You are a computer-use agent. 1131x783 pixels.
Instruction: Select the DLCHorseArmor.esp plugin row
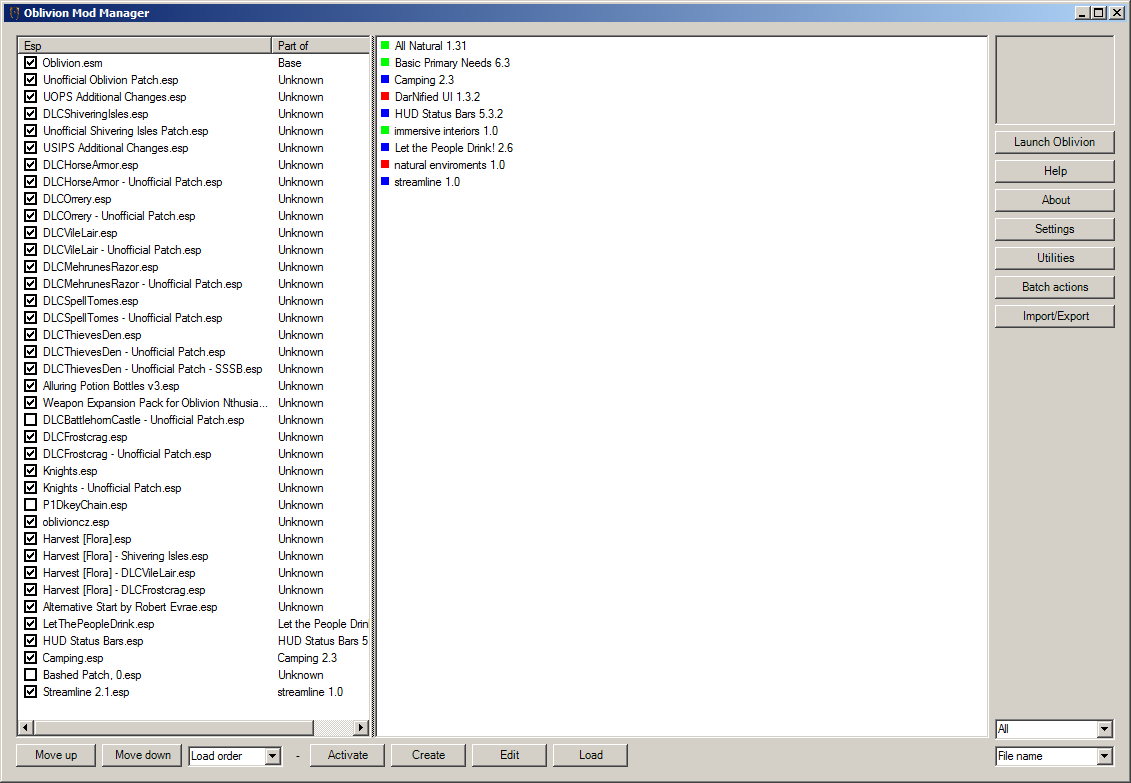click(194, 165)
